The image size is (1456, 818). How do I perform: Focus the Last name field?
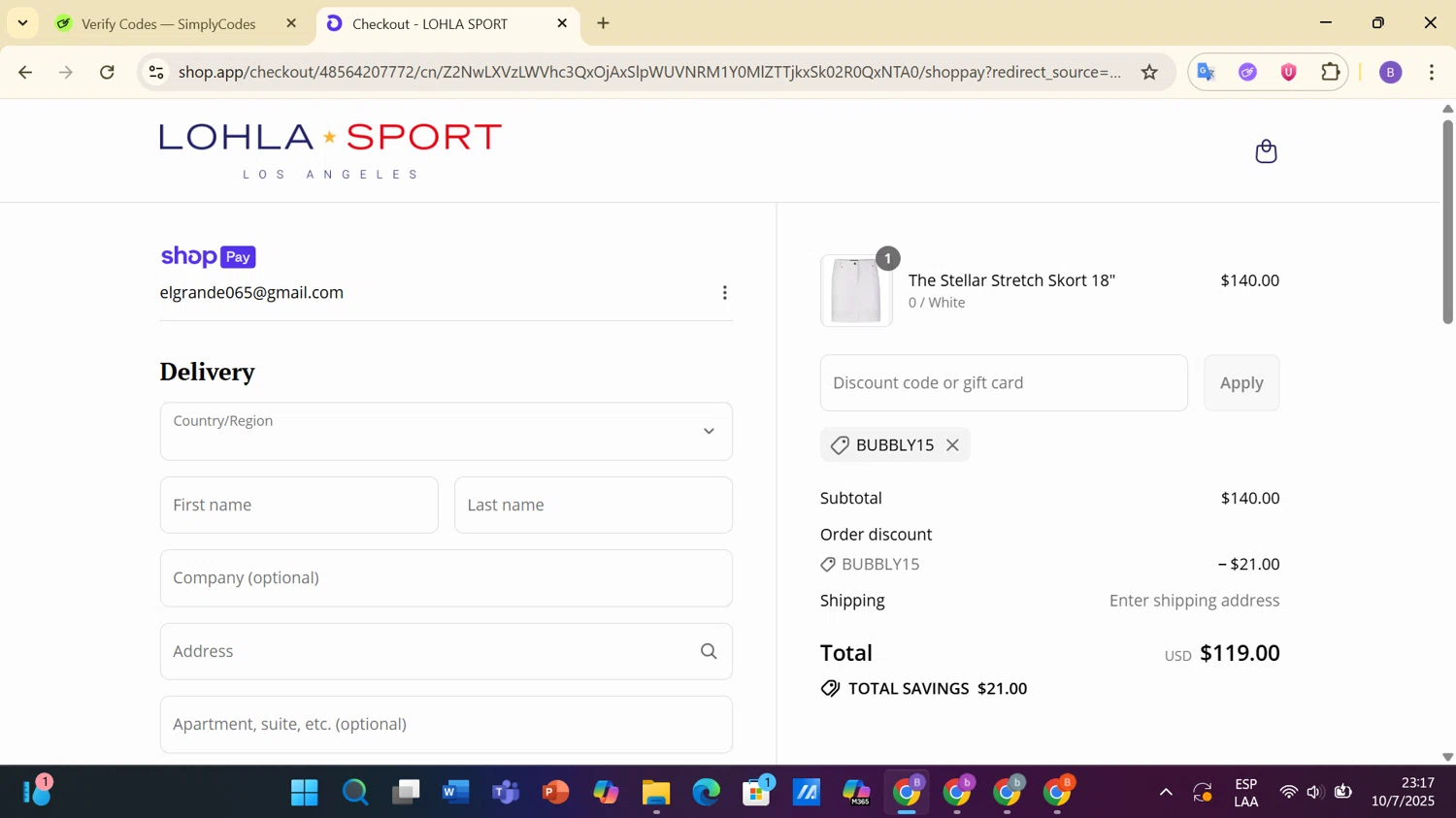593,505
